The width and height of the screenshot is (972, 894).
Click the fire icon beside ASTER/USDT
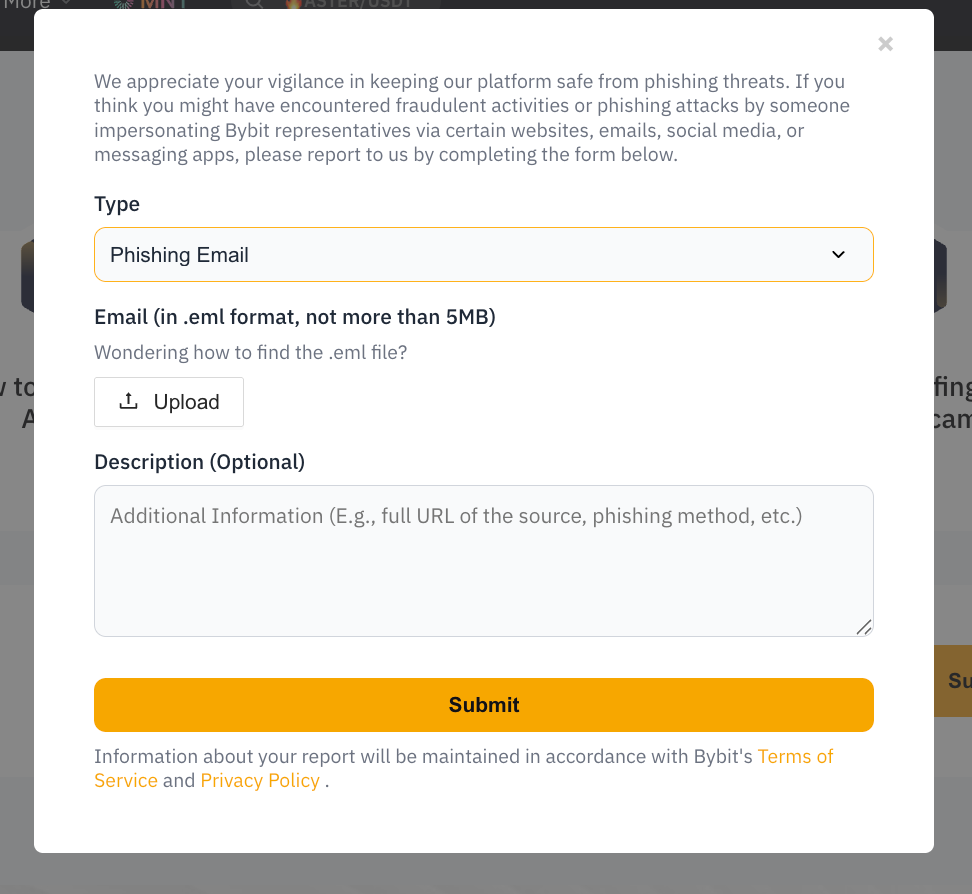pos(294,4)
